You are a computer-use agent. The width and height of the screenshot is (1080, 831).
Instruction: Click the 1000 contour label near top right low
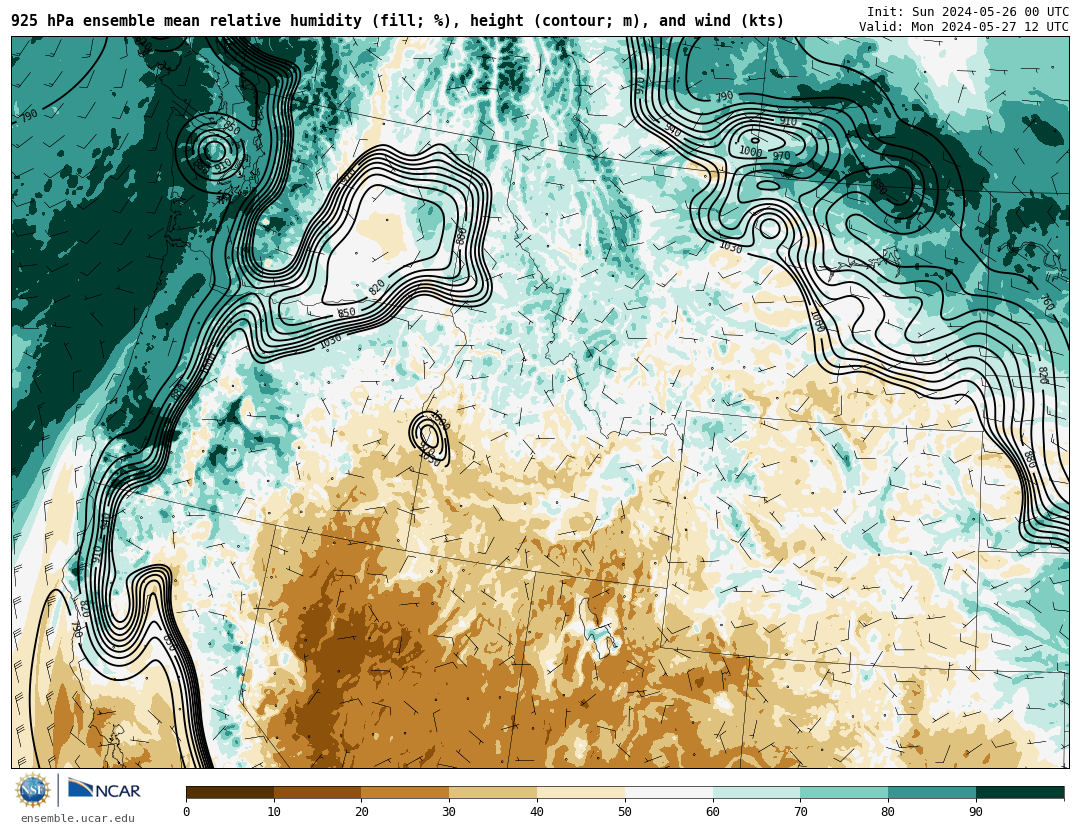tap(751, 151)
